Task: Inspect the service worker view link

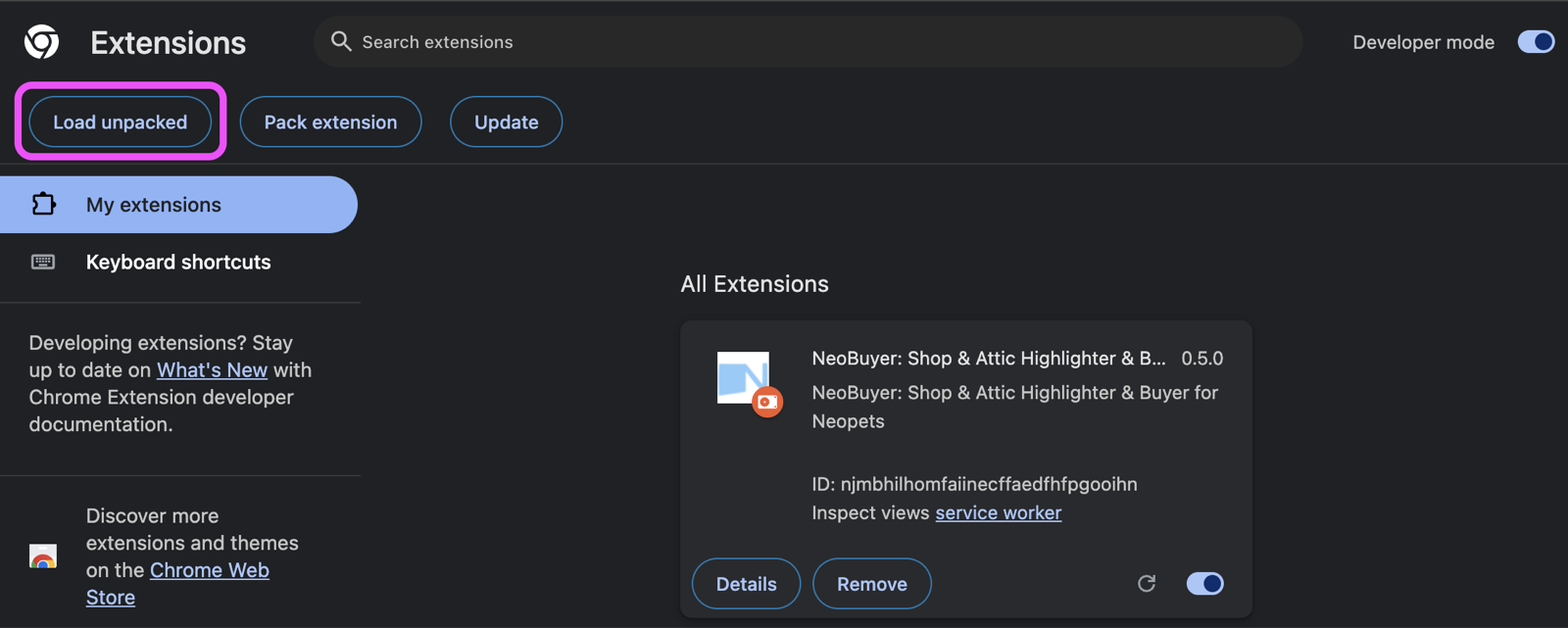Action: click(x=999, y=512)
